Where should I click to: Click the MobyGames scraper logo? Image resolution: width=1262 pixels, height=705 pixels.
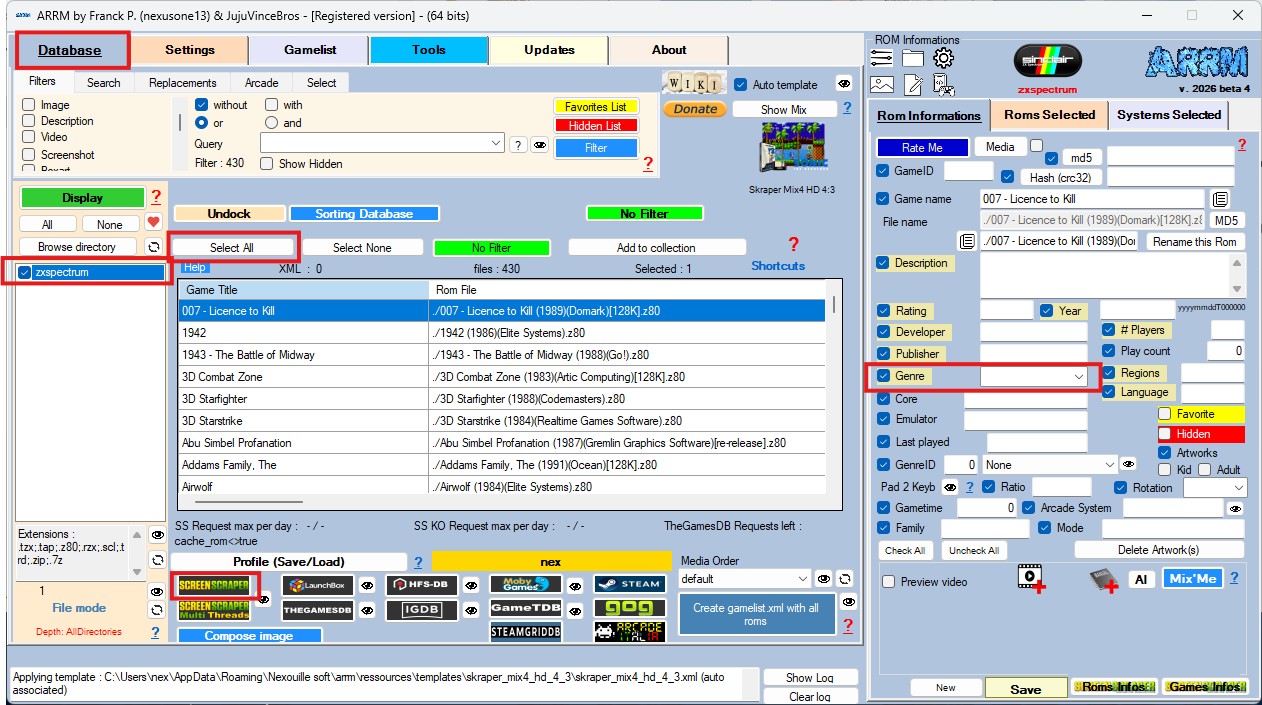[x=525, y=585]
